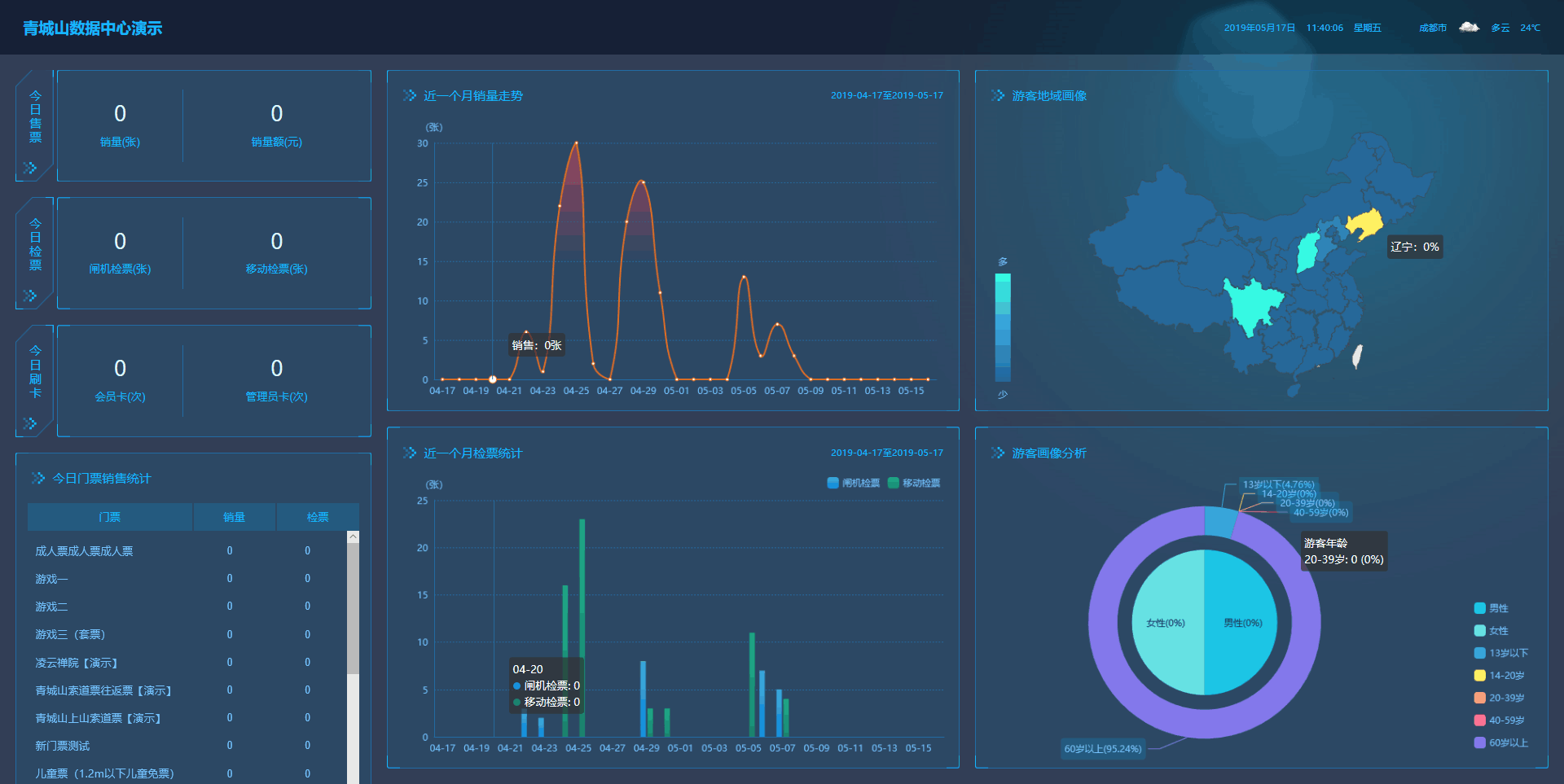Click the 青城山数据中心演示 title
The height and width of the screenshot is (784, 1564).
click(x=92, y=28)
